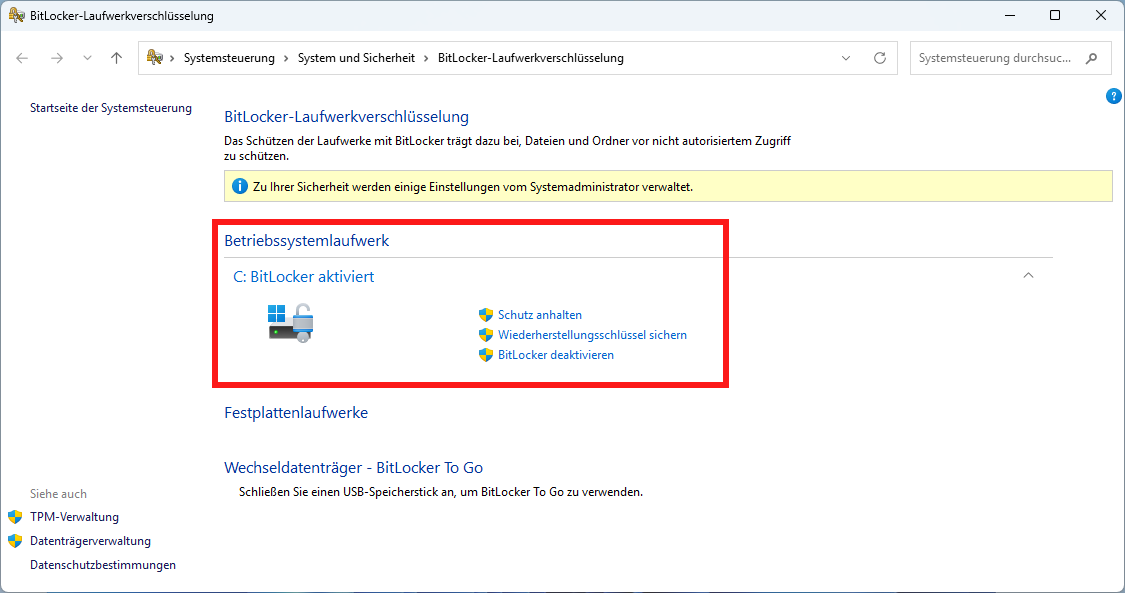
Task: Open help with the blue question mark
Action: point(1114,96)
